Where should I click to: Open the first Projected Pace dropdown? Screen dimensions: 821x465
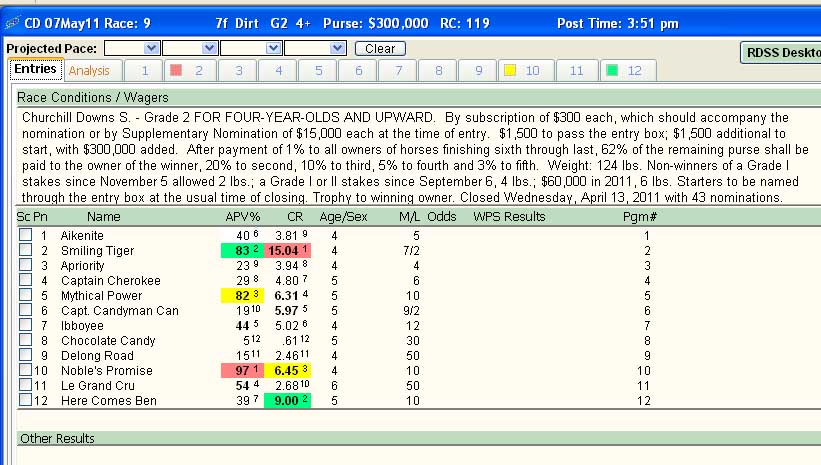click(x=151, y=48)
